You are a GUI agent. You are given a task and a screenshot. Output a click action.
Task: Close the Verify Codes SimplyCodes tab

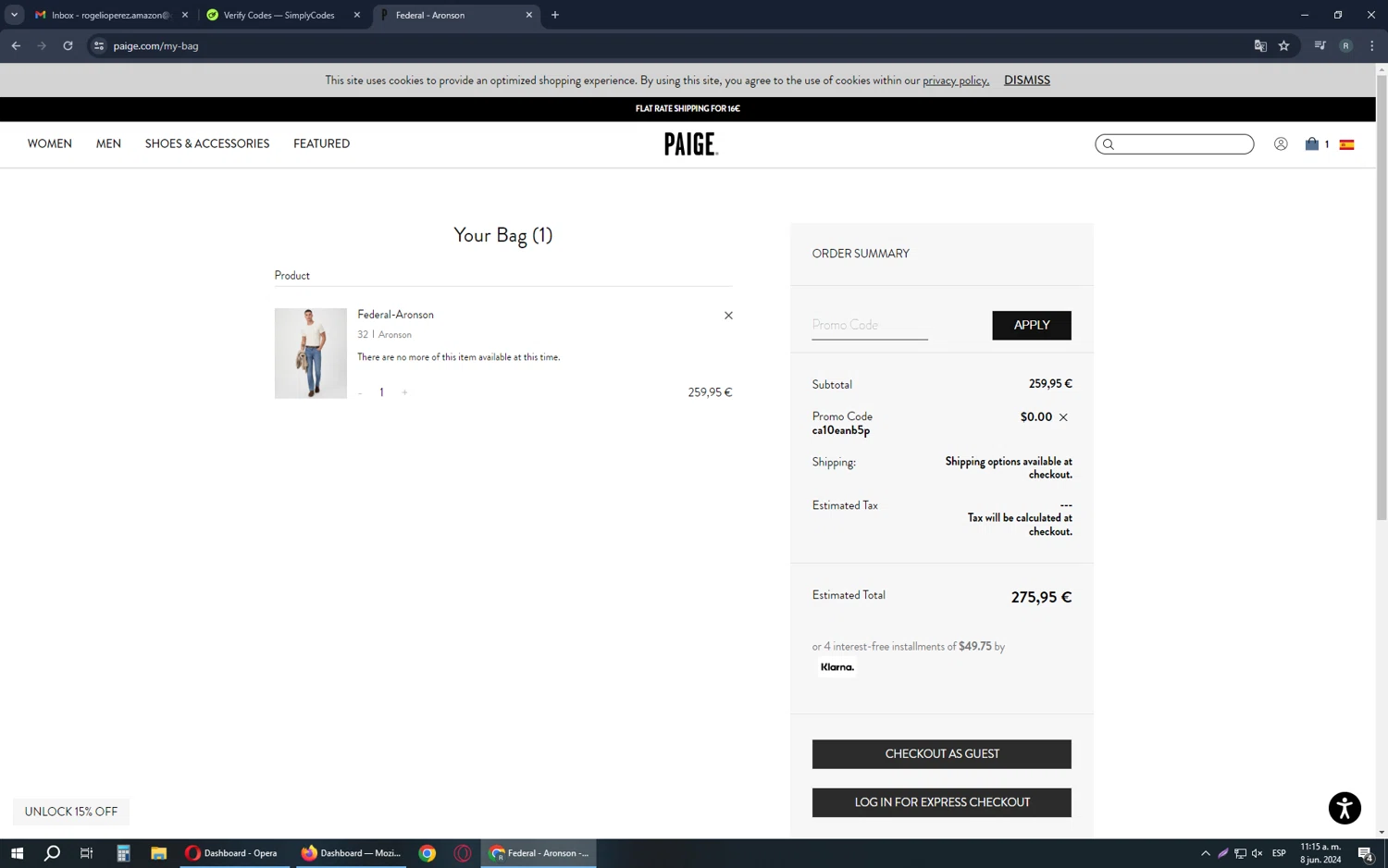coord(357,15)
